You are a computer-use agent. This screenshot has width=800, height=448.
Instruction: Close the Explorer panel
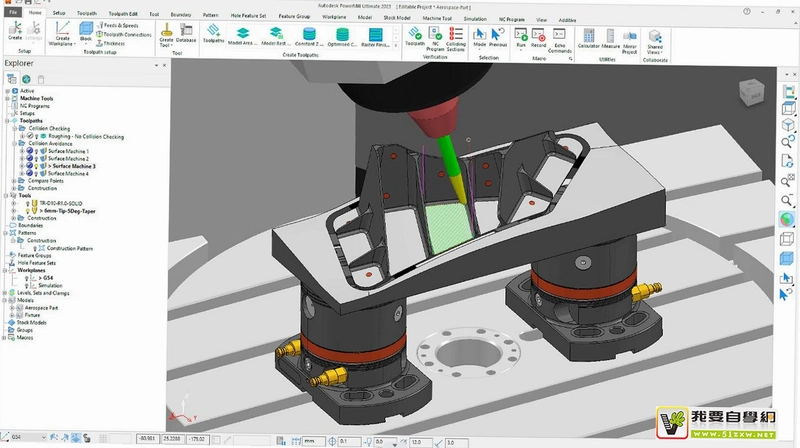164,65
